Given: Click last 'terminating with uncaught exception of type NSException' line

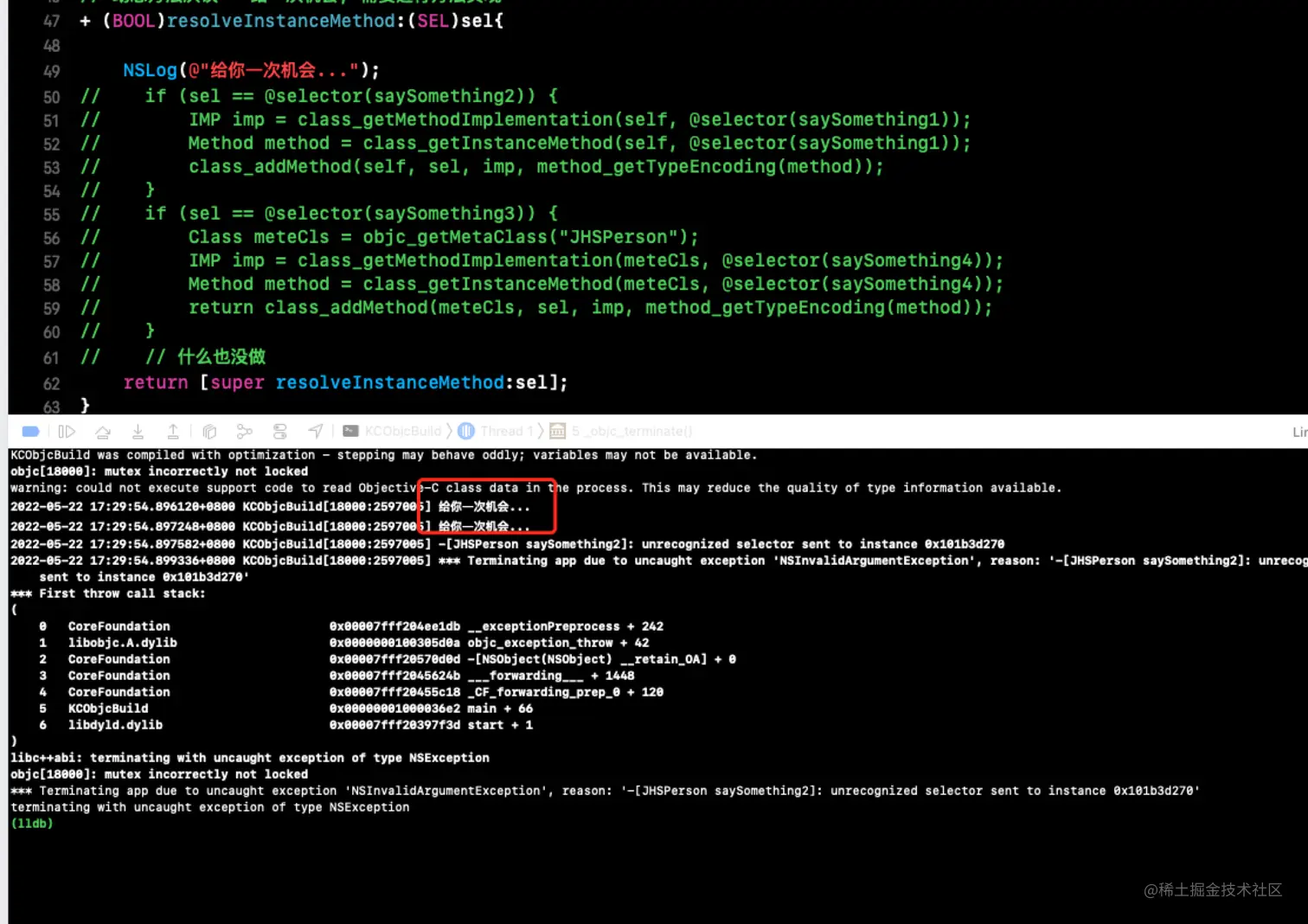Looking at the screenshot, I should [210, 807].
